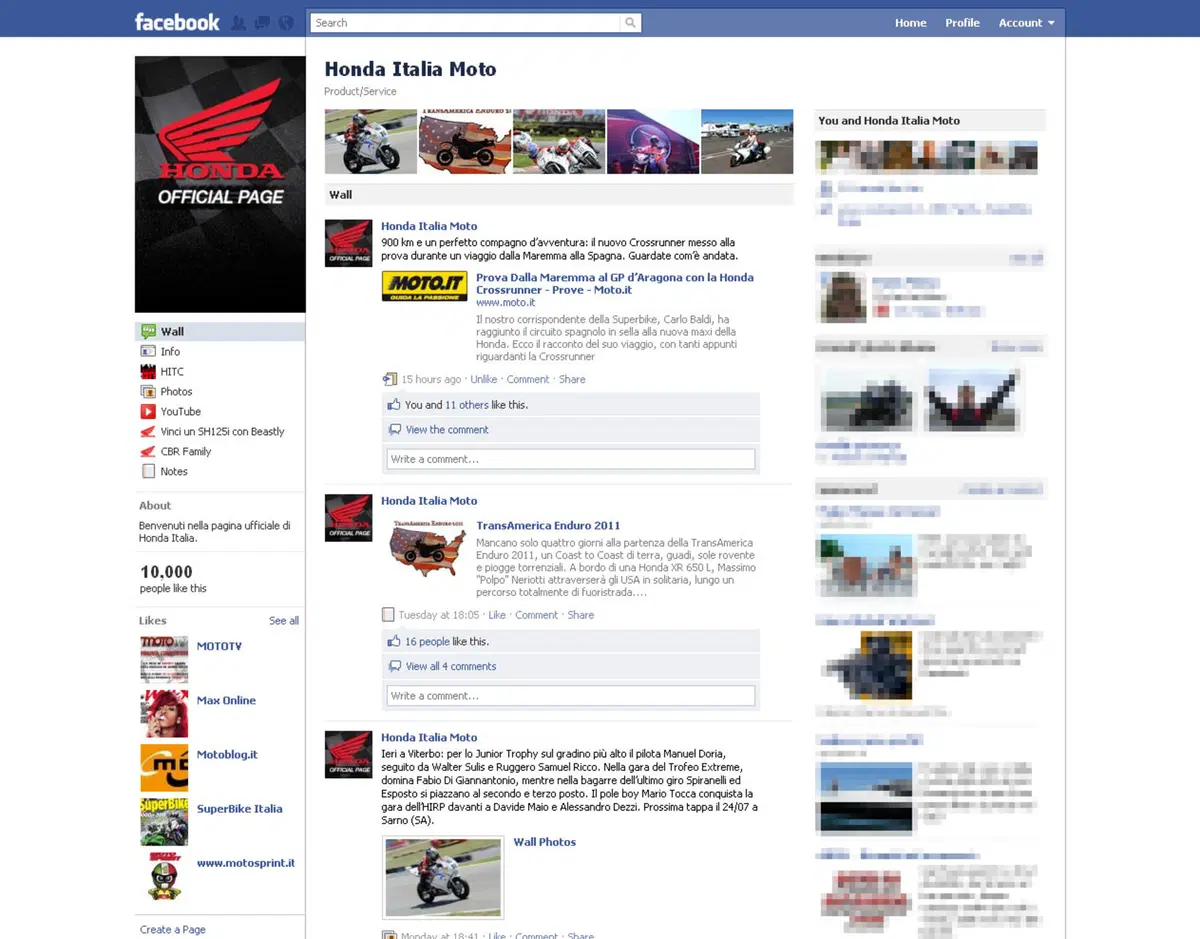Viewport: 1200px width, 939px height.
Task: Click the MOTOTV thumbnail image
Action: click(164, 659)
